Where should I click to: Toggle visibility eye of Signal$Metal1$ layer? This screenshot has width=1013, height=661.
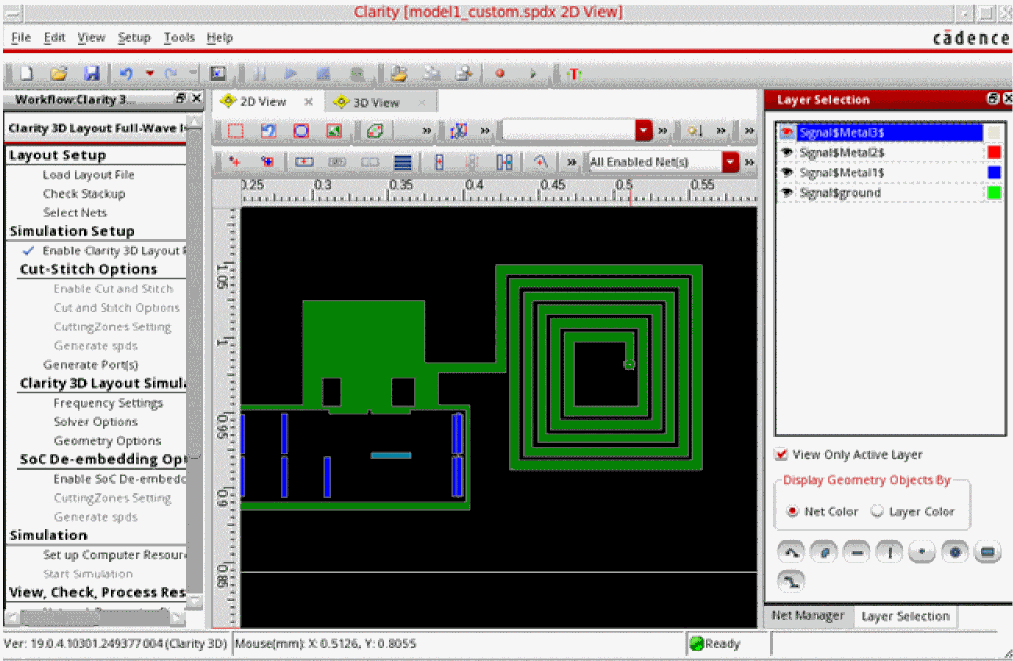[x=787, y=173]
